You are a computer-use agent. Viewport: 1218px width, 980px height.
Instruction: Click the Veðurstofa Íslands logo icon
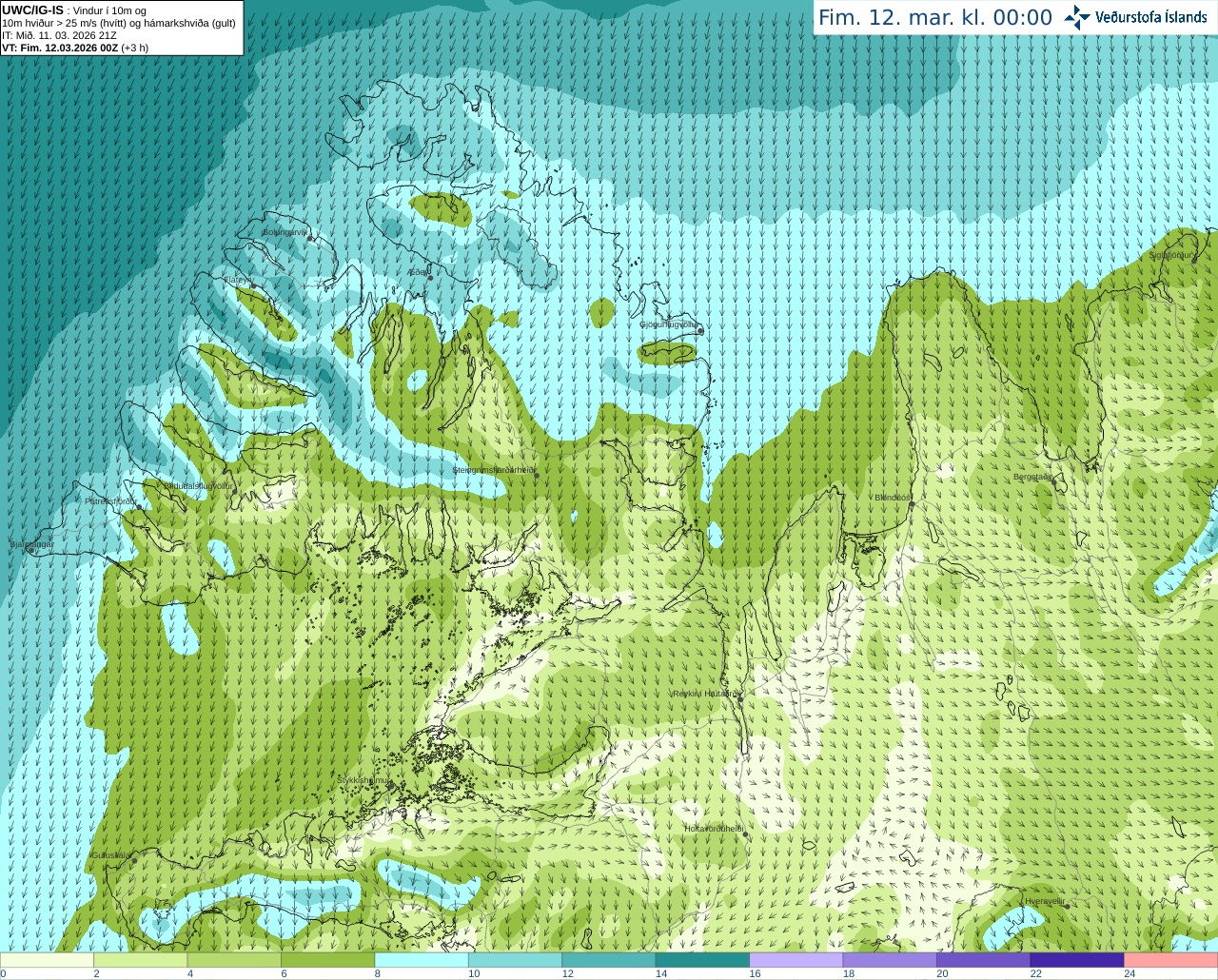1077,17
